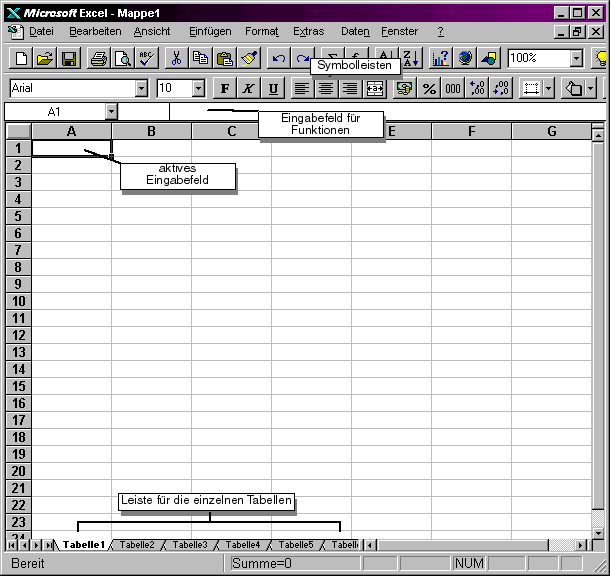Screen dimensions: 610x576
Task: Open the Extras menu
Action: point(309,32)
